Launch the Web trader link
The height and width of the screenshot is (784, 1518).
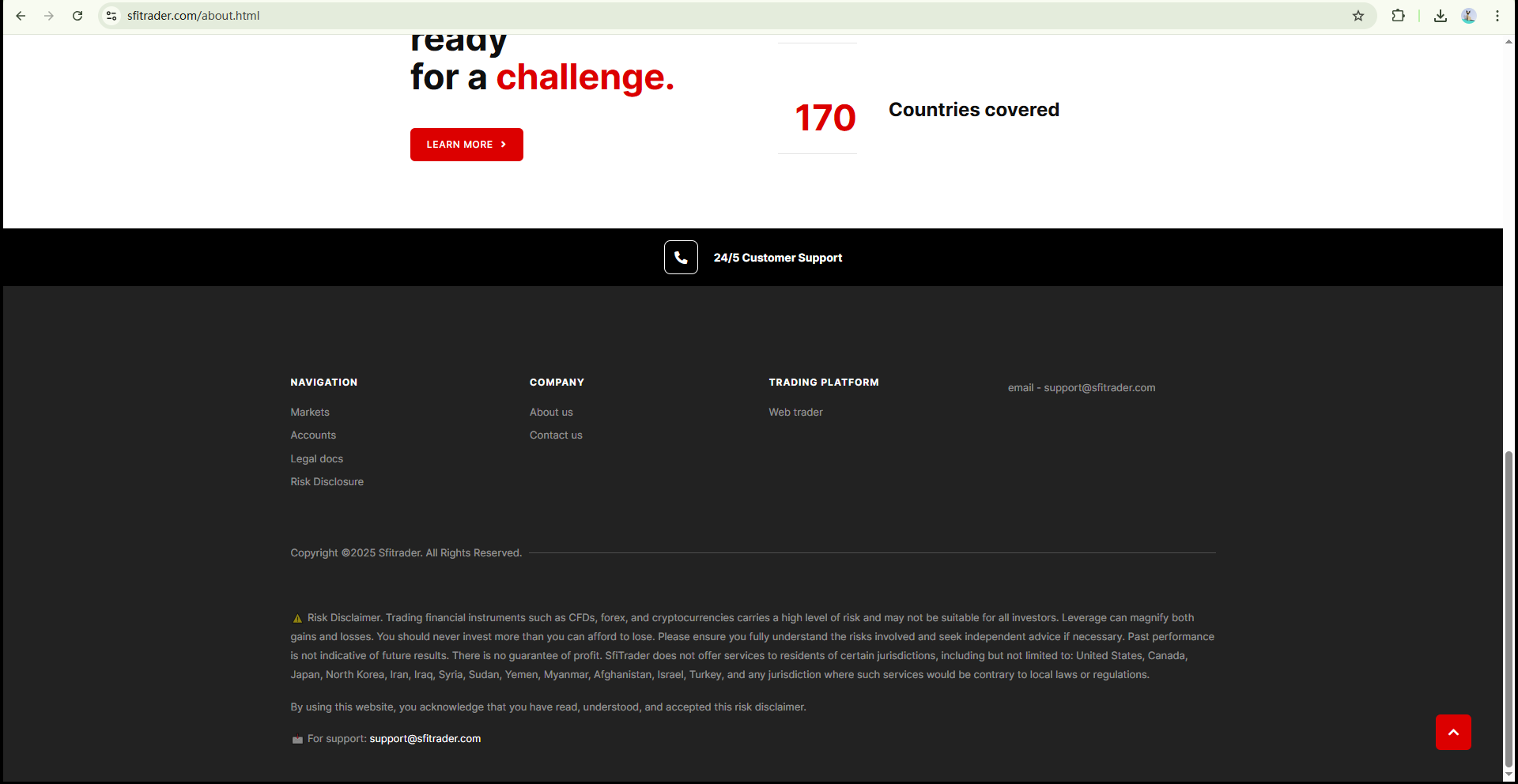coord(795,413)
